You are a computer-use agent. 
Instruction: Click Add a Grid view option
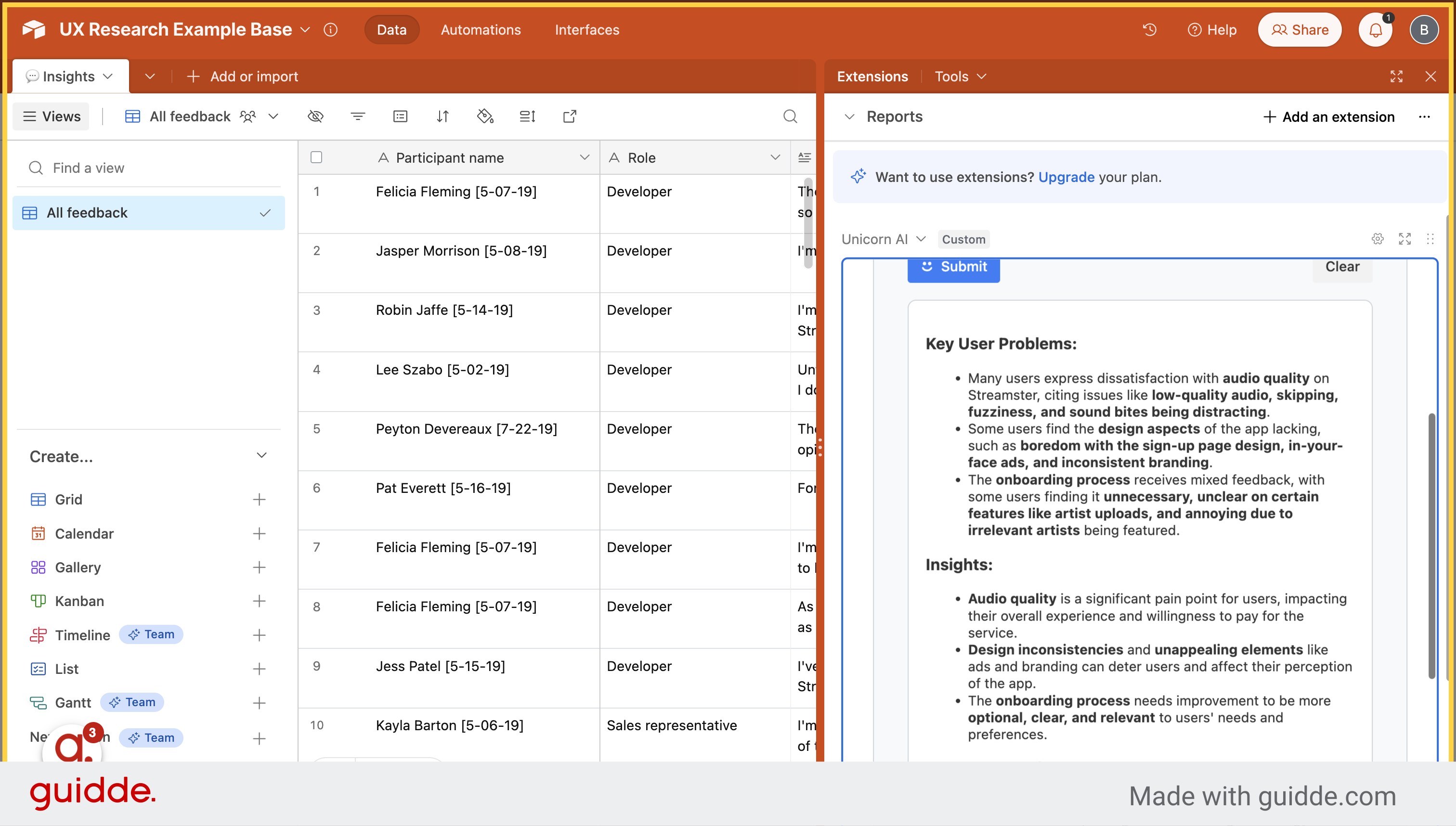pyautogui.click(x=259, y=498)
